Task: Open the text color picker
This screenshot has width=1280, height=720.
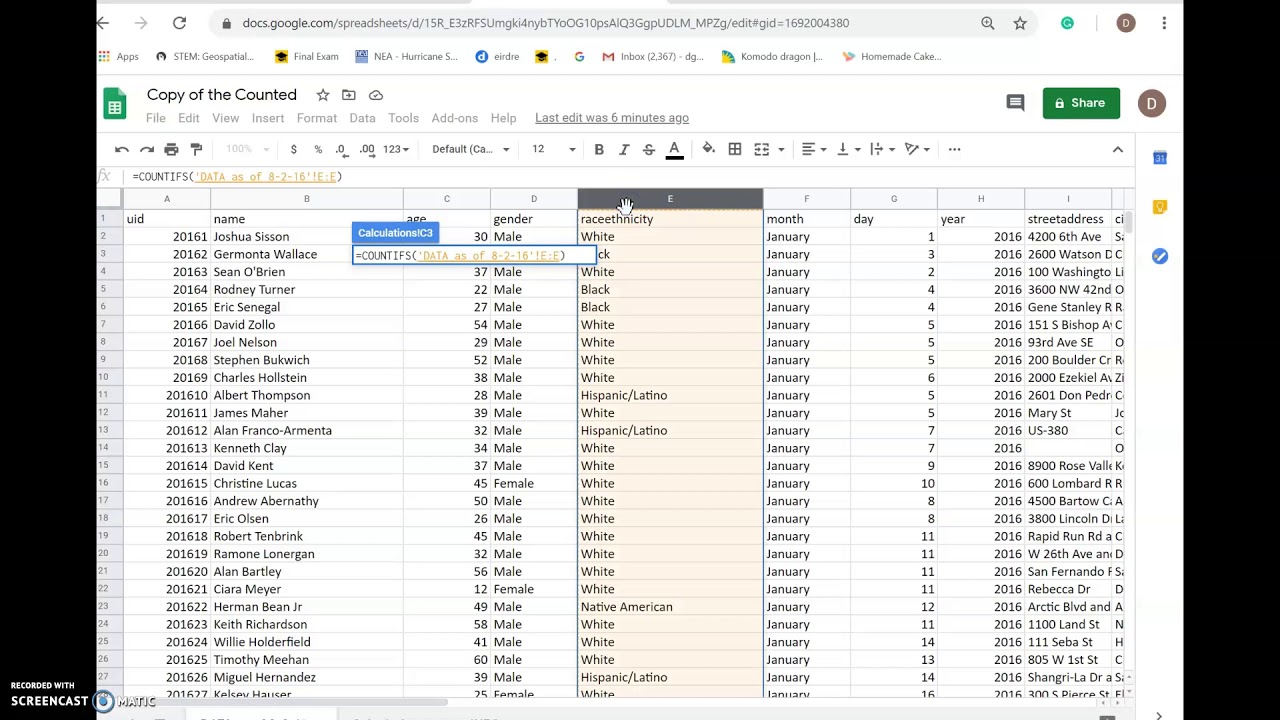Action: point(674,149)
